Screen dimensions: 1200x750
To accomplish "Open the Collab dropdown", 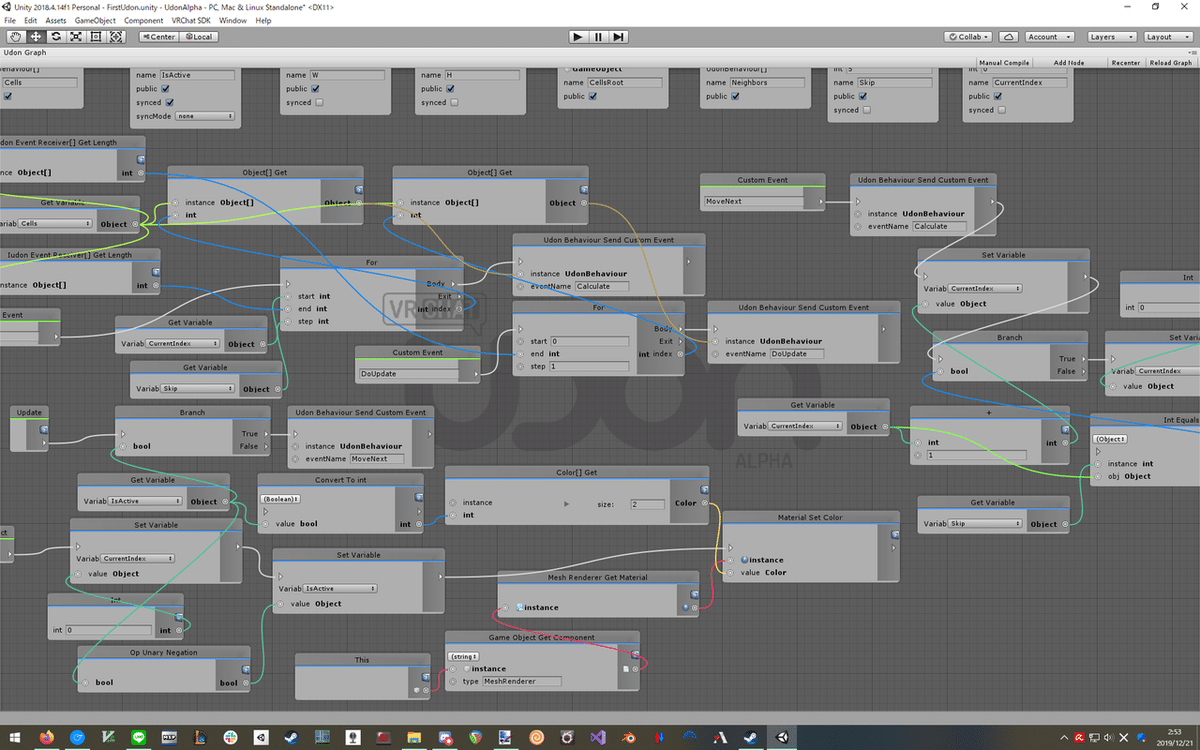I will 968,37.
